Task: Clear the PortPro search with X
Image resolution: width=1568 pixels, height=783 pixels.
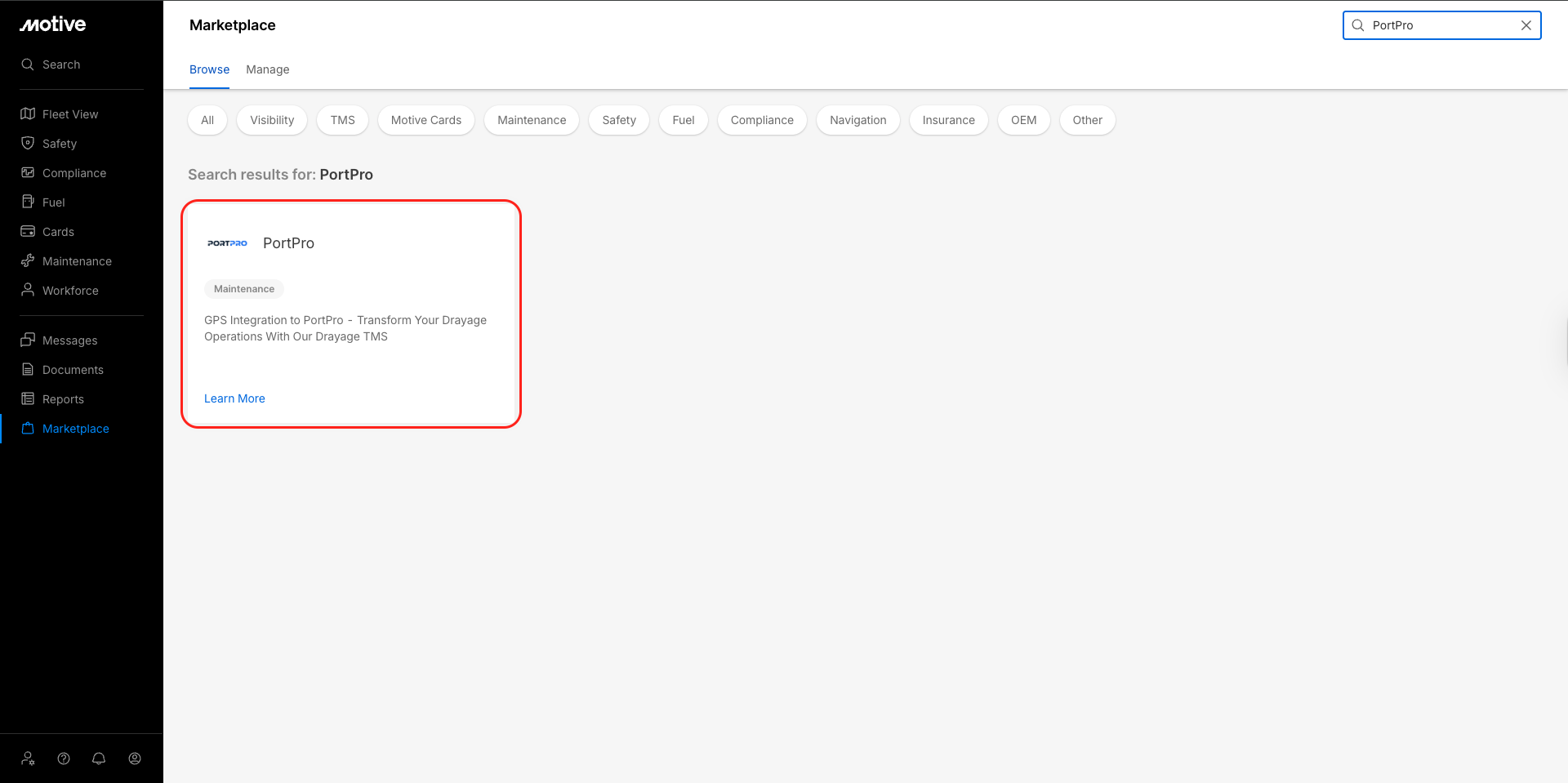Action: click(1526, 25)
